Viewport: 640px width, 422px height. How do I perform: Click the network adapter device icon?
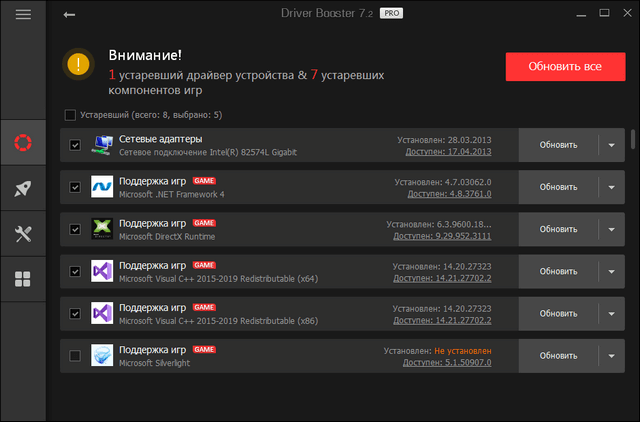[x=102, y=145]
